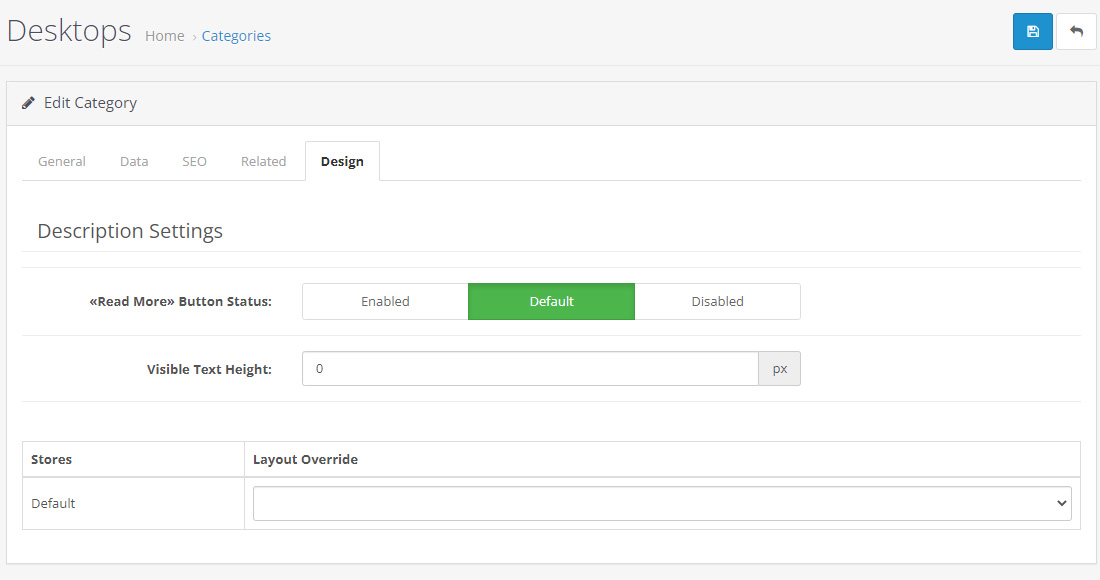Open the Data tab

[x=134, y=161]
